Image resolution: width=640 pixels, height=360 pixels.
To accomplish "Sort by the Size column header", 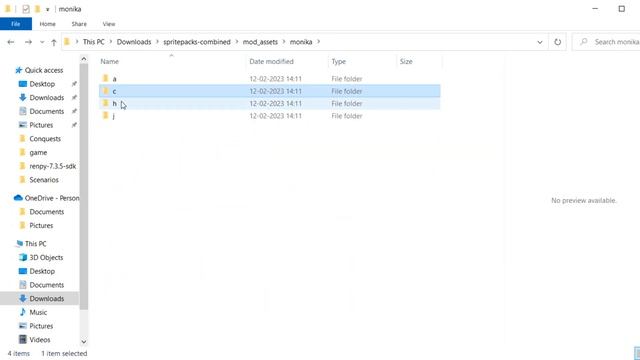I will [406, 62].
